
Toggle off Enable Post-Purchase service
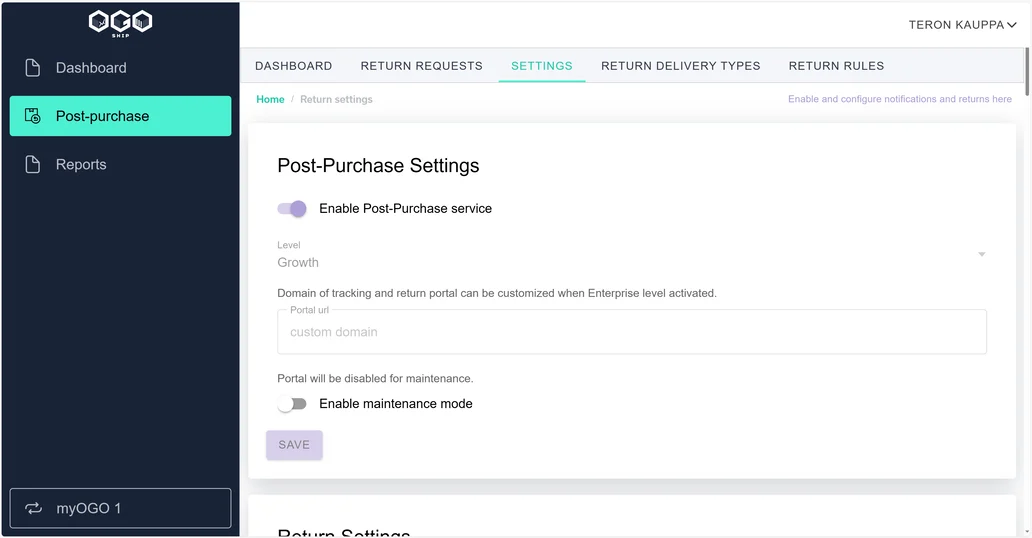click(292, 209)
